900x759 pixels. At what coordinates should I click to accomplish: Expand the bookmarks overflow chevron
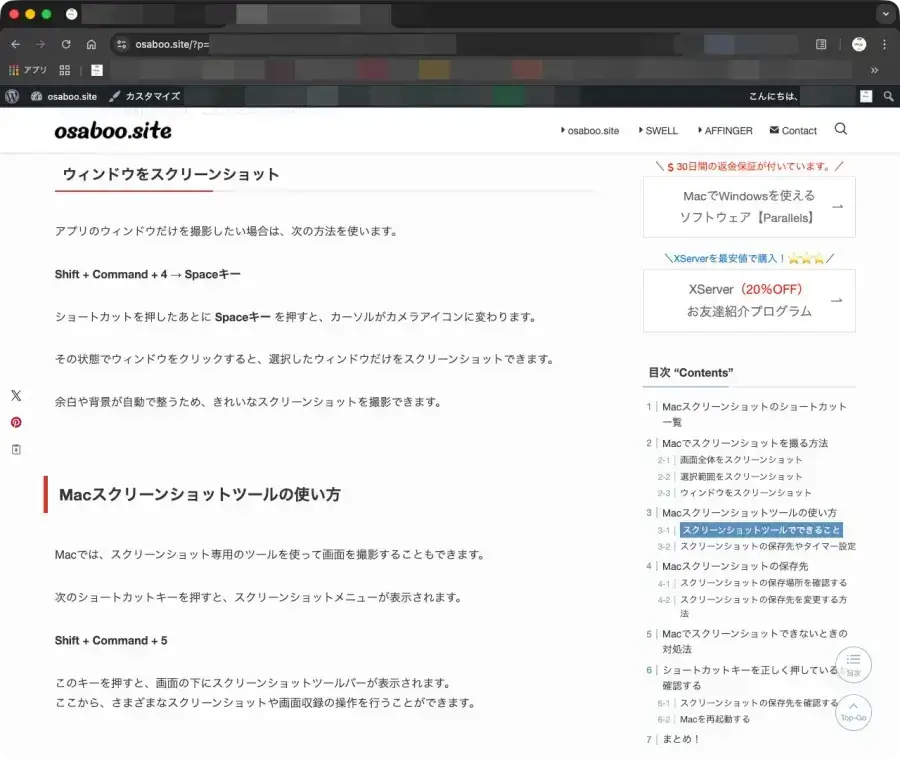[x=875, y=70]
